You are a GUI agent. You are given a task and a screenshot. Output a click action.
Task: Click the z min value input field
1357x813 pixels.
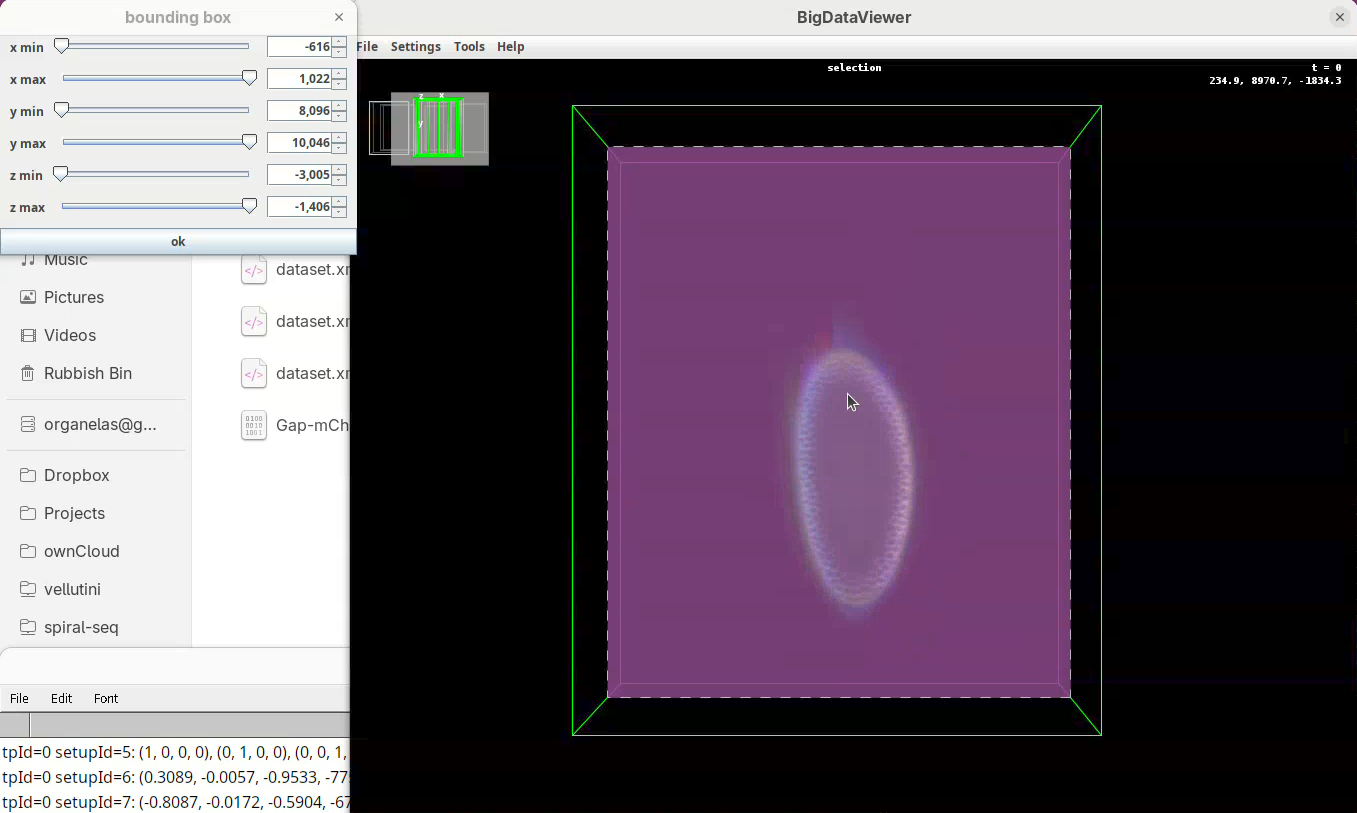pyautogui.click(x=299, y=175)
